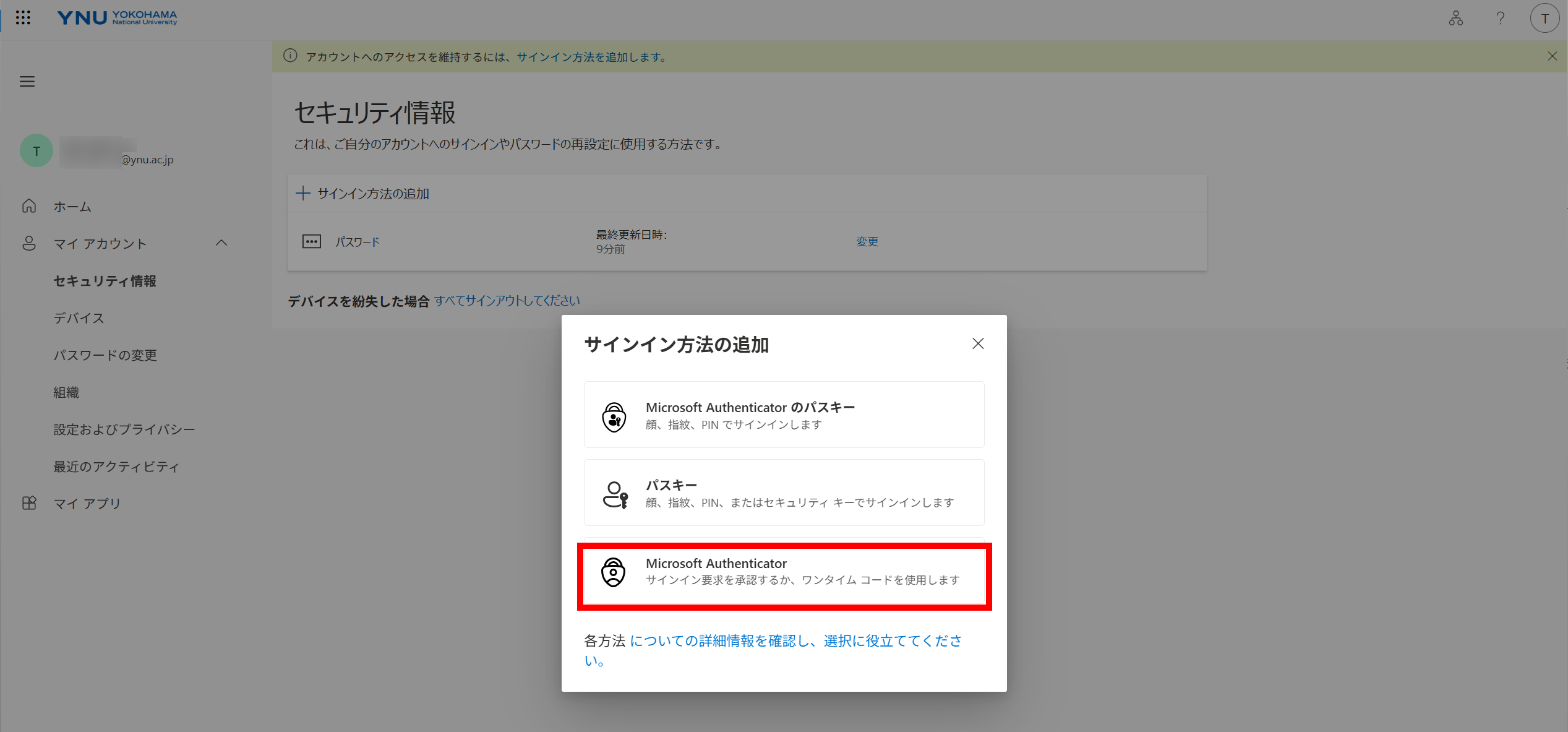Open パスワードの変更 in sidebar
This screenshot has height=732, width=1568.
click(x=105, y=355)
